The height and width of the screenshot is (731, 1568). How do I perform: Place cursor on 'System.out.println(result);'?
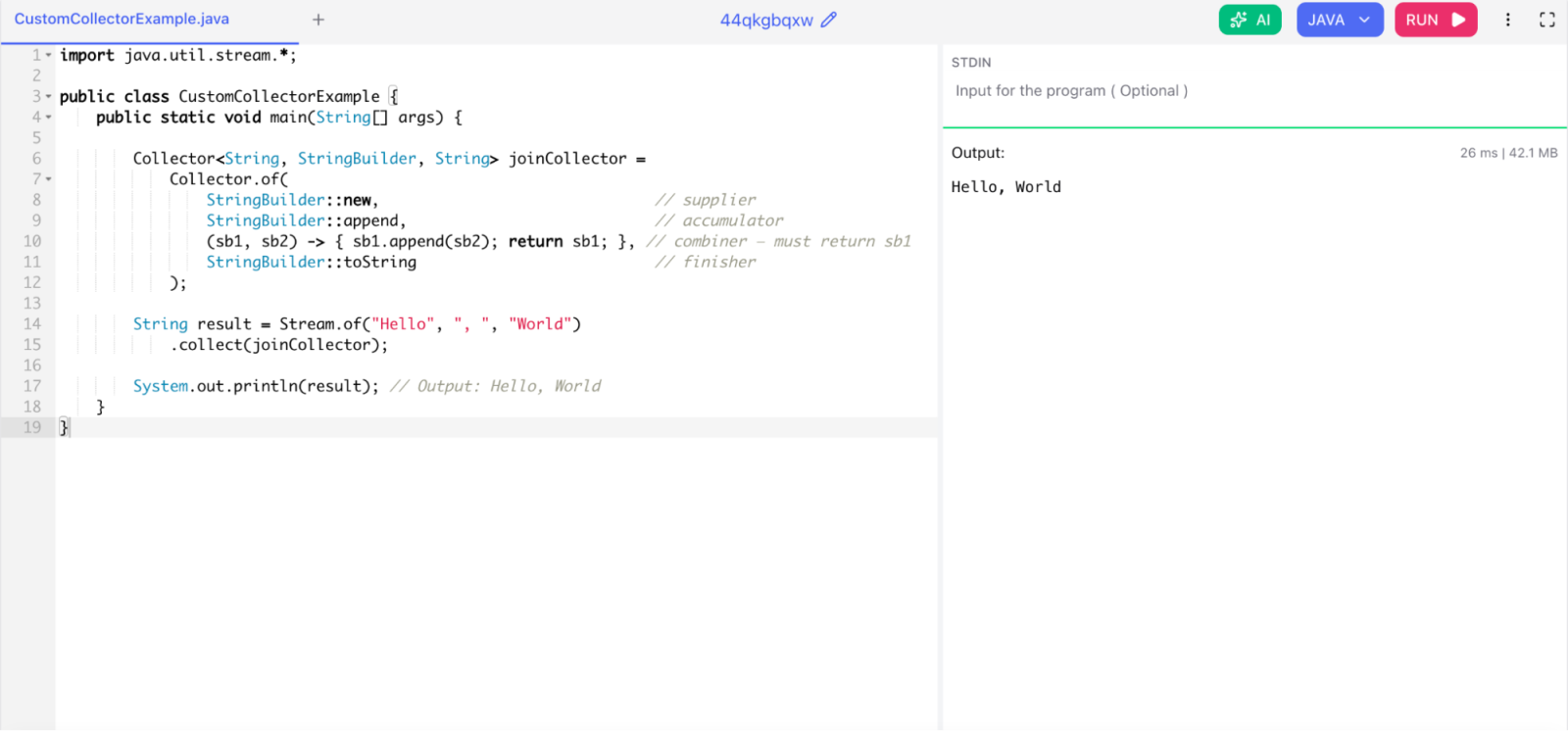[x=256, y=386]
